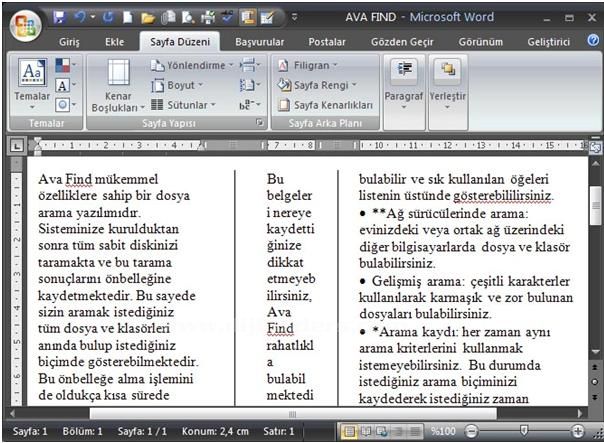Image resolution: width=604 pixels, height=443 pixels.
Task: Toggle the ruler button above scrollbar
Action: (596, 147)
